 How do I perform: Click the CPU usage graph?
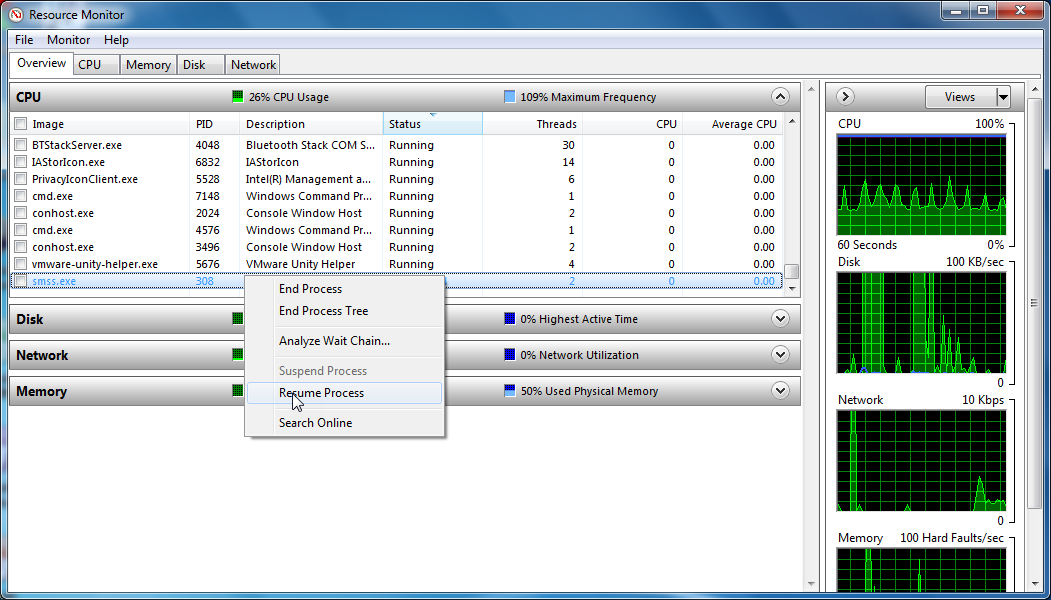click(x=921, y=184)
